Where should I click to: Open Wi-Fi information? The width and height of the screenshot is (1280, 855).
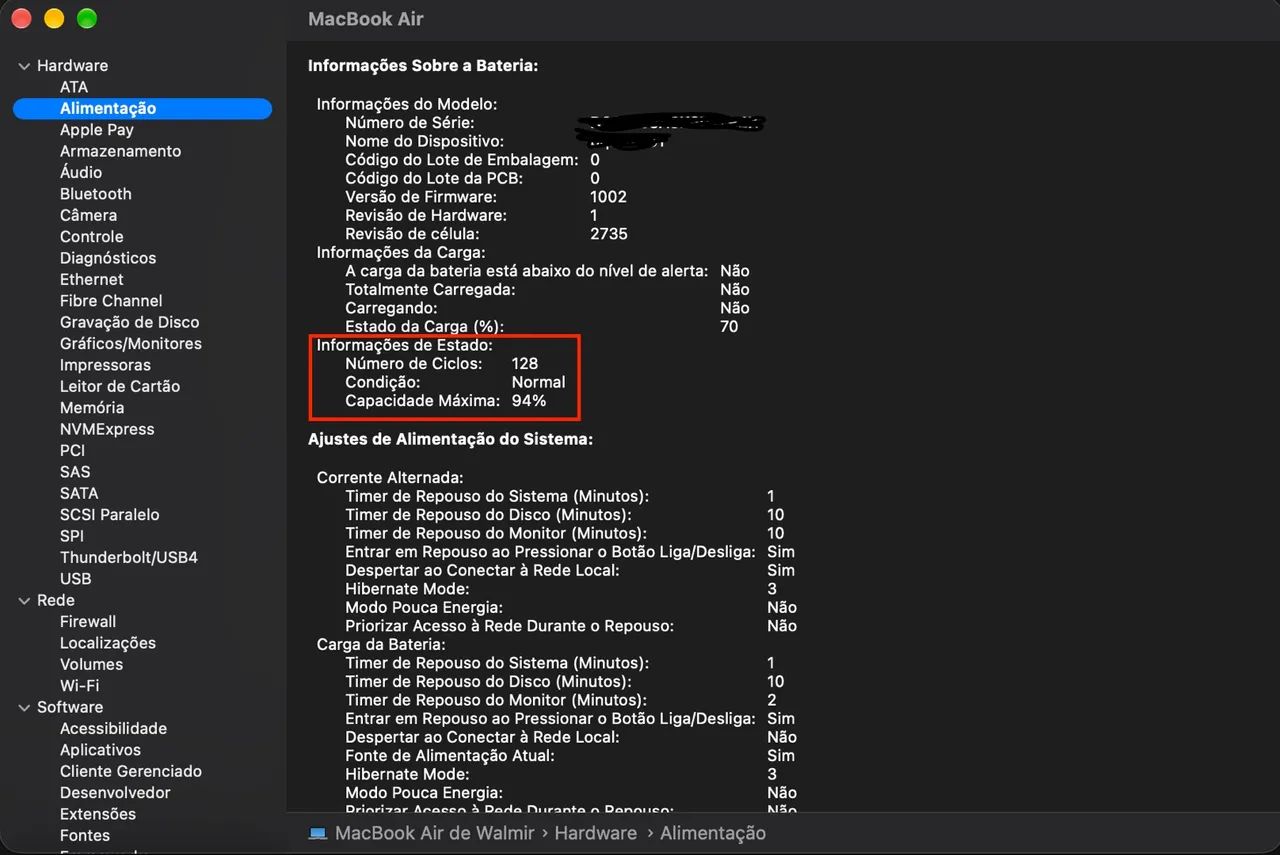pyautogui.click(x=80, y=686)
